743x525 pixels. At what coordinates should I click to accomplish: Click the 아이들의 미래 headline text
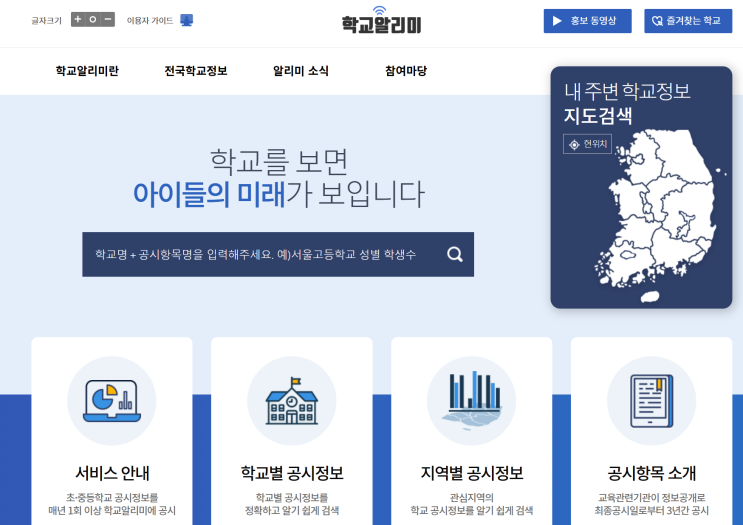point(209,194)
